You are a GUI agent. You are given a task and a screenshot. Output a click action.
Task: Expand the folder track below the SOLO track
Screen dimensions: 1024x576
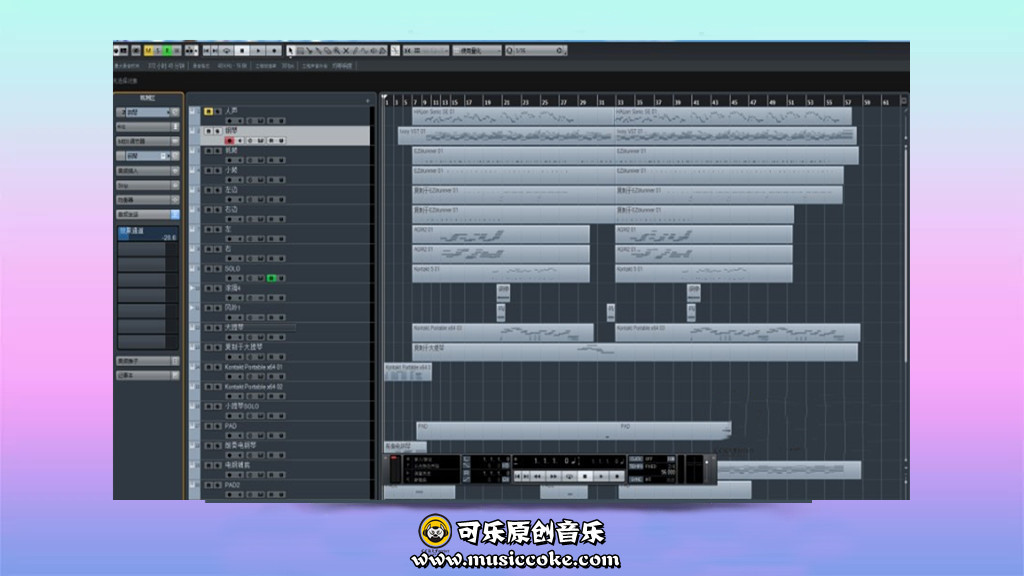[x=193, y=287]
